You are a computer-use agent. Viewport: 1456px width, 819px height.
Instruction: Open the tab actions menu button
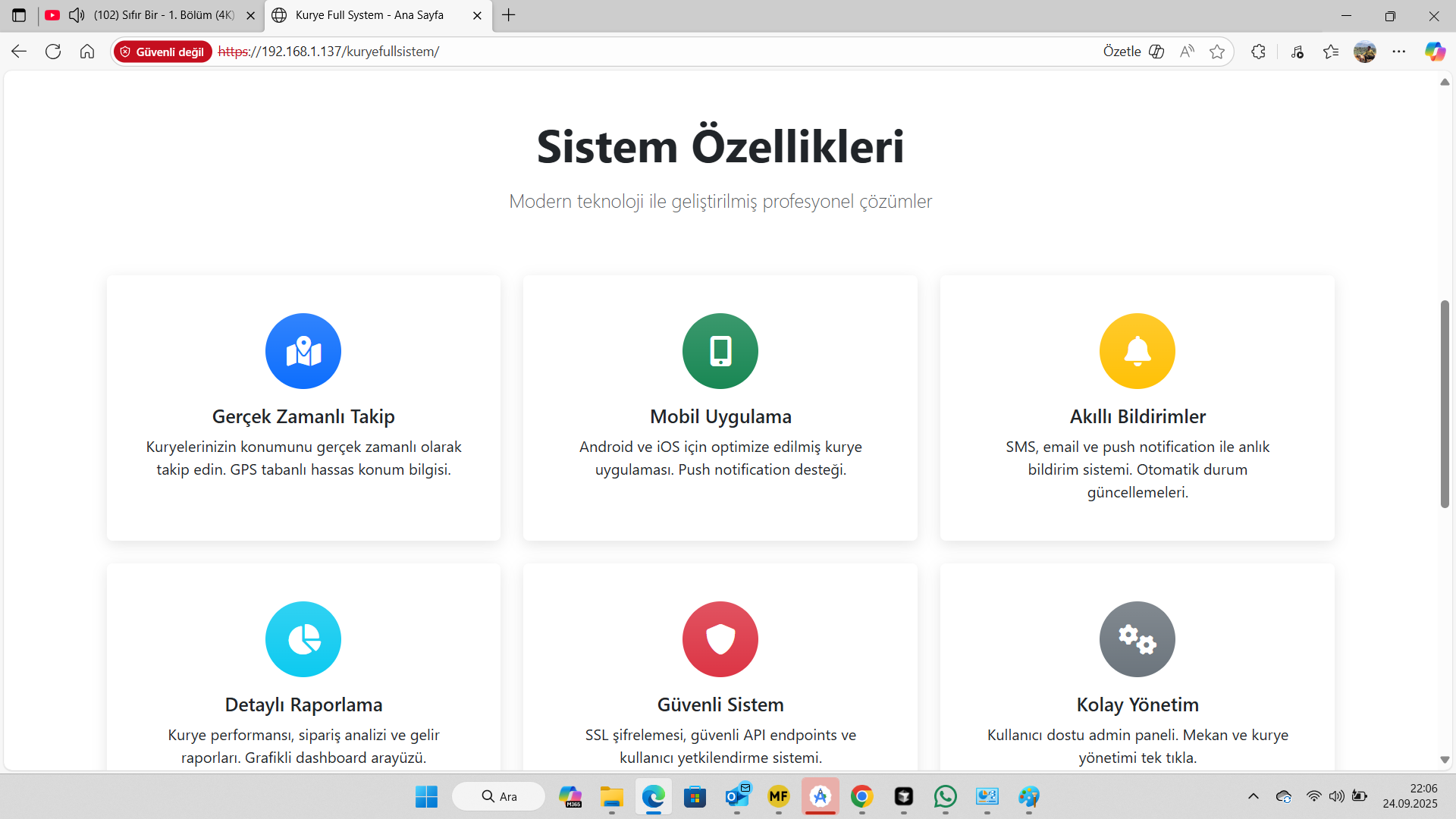[19, 15]
